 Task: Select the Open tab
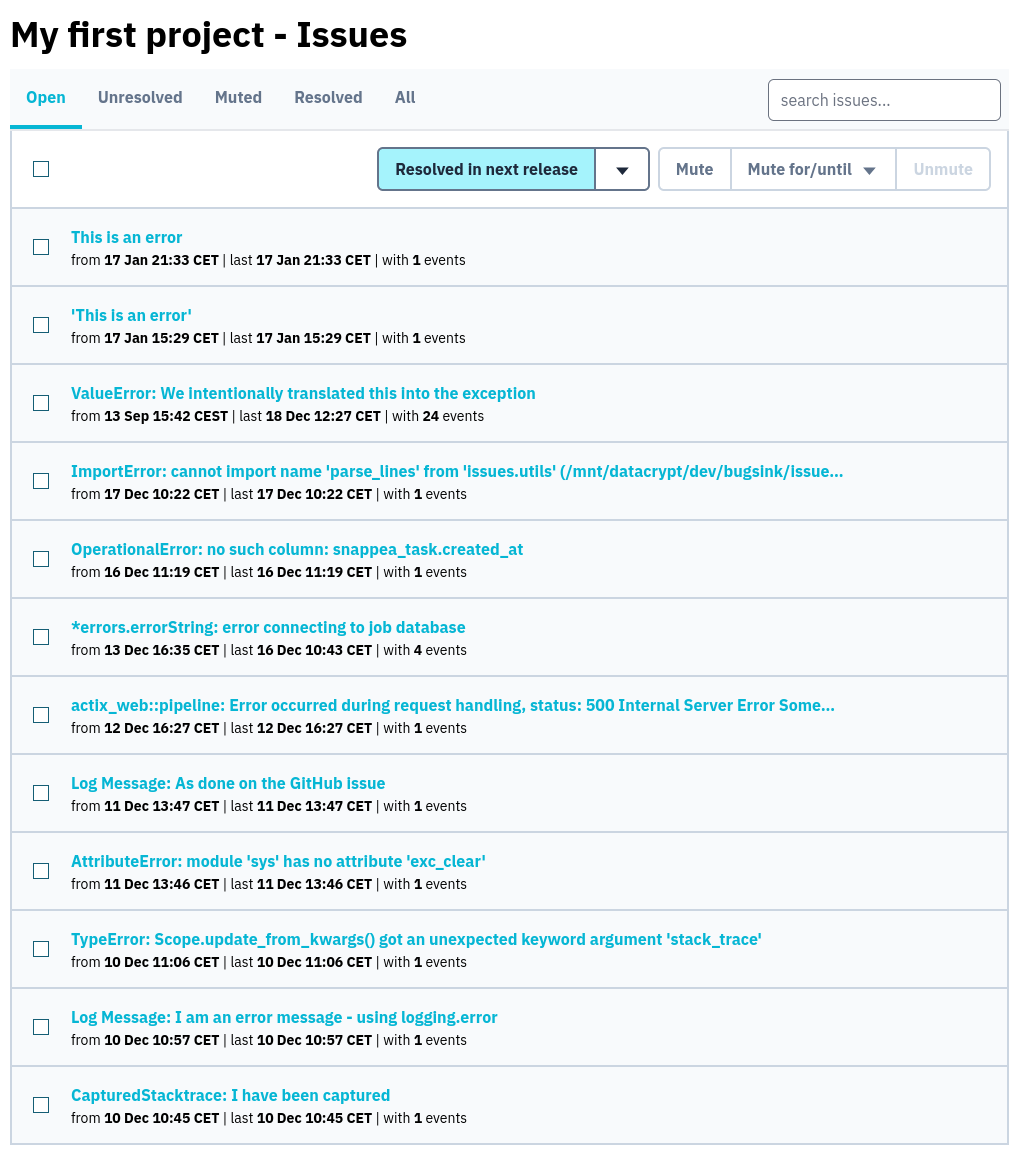46,98
